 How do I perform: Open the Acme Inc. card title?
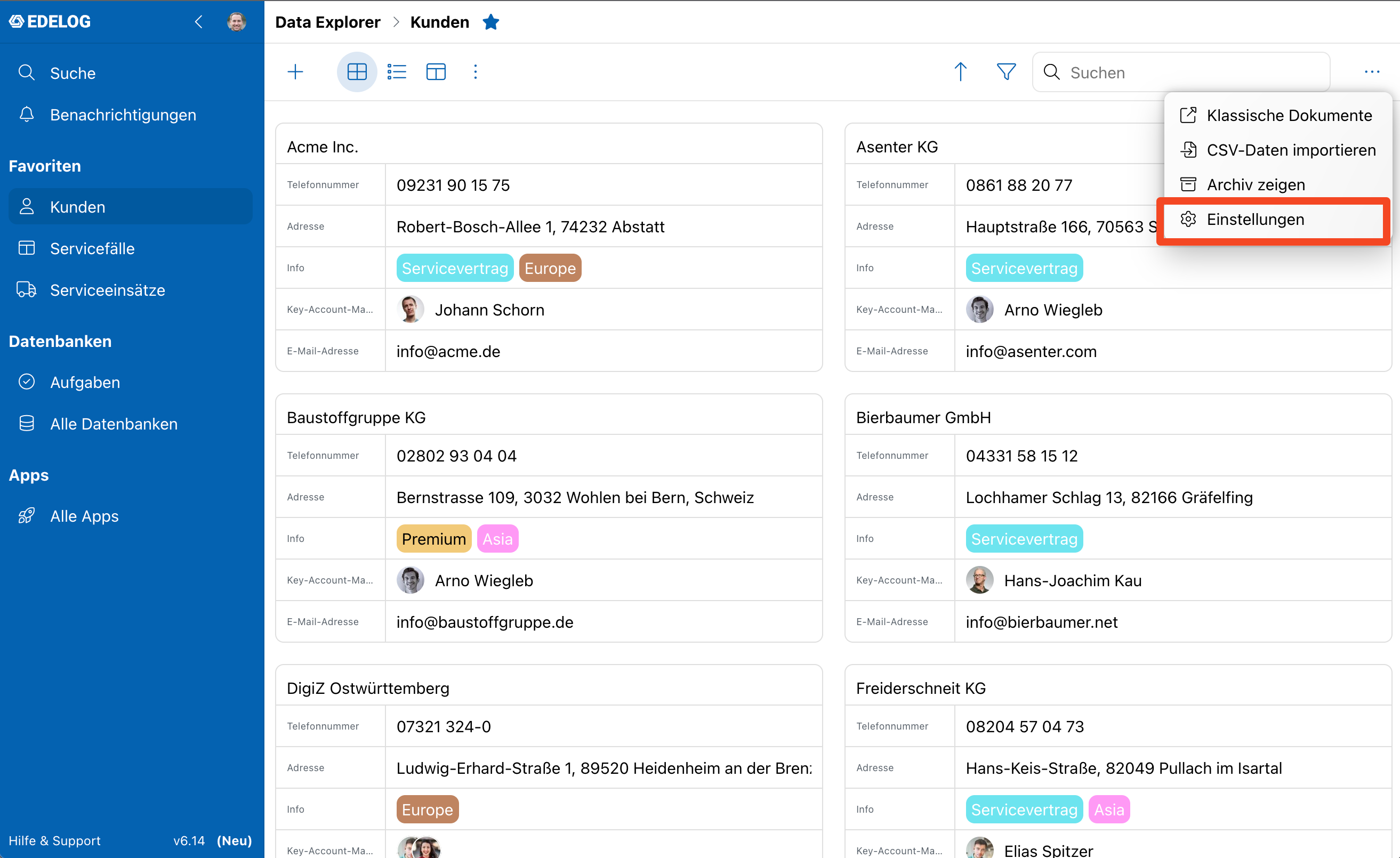click(x=322, y=147)
